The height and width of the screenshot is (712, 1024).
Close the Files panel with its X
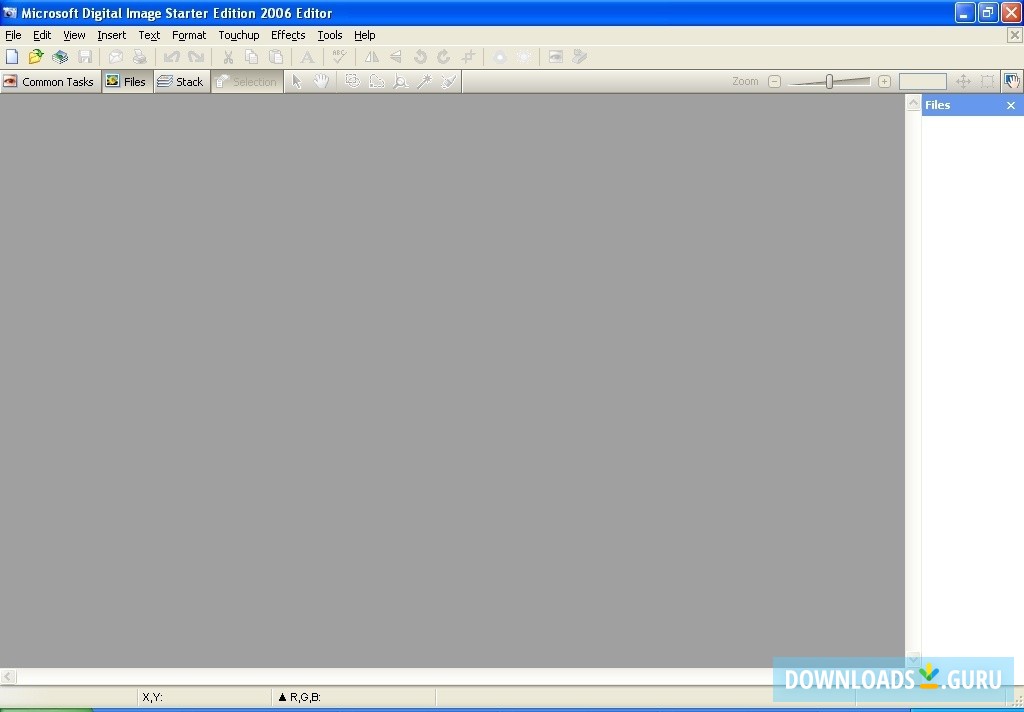(x=1010, y=104)
